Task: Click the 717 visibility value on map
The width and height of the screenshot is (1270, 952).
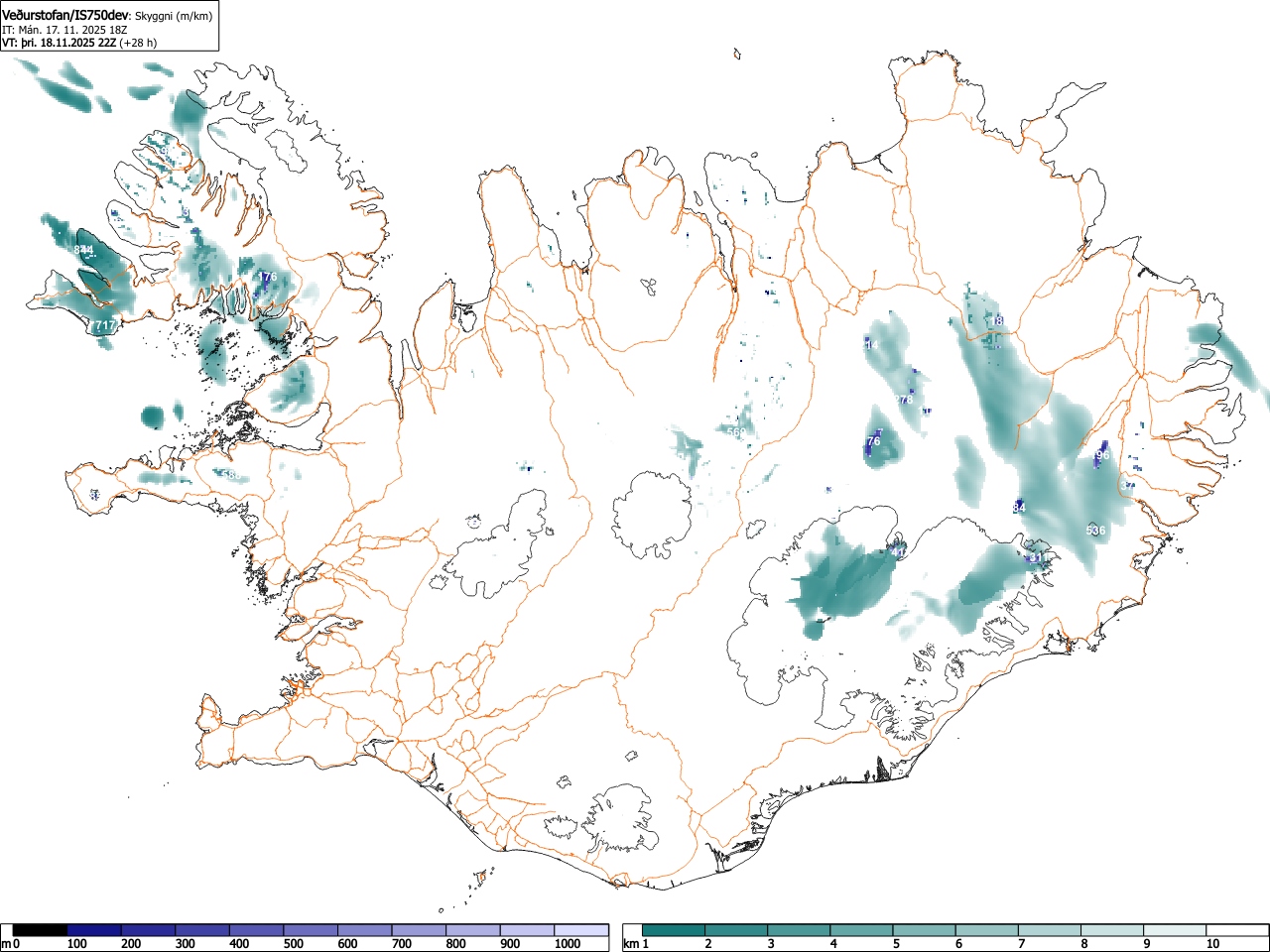Action: click(x=104, y=325)
